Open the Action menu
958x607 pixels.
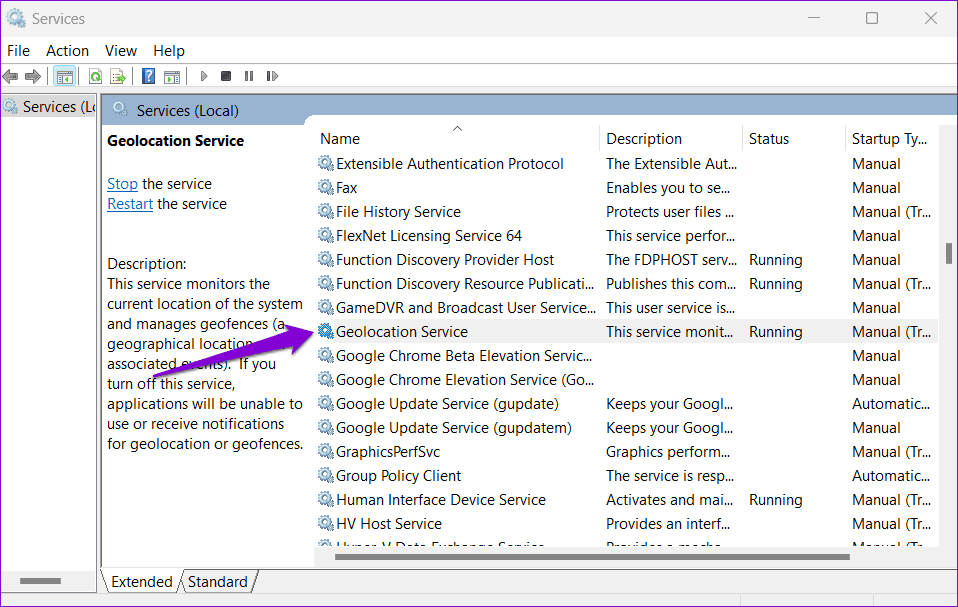click(x=67, y=51)
